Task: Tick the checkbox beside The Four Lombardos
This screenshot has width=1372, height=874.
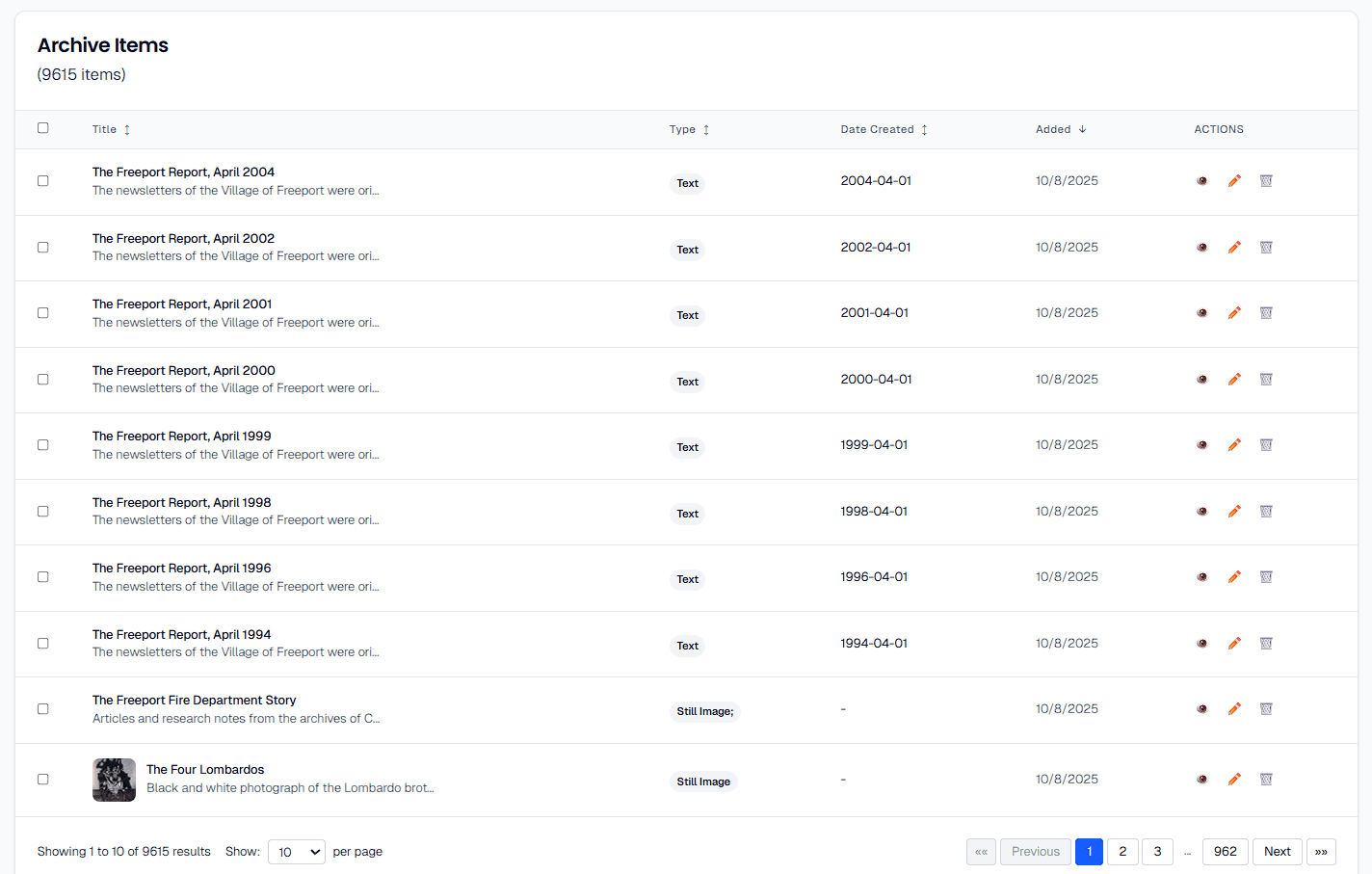Action: coord(42,779)
